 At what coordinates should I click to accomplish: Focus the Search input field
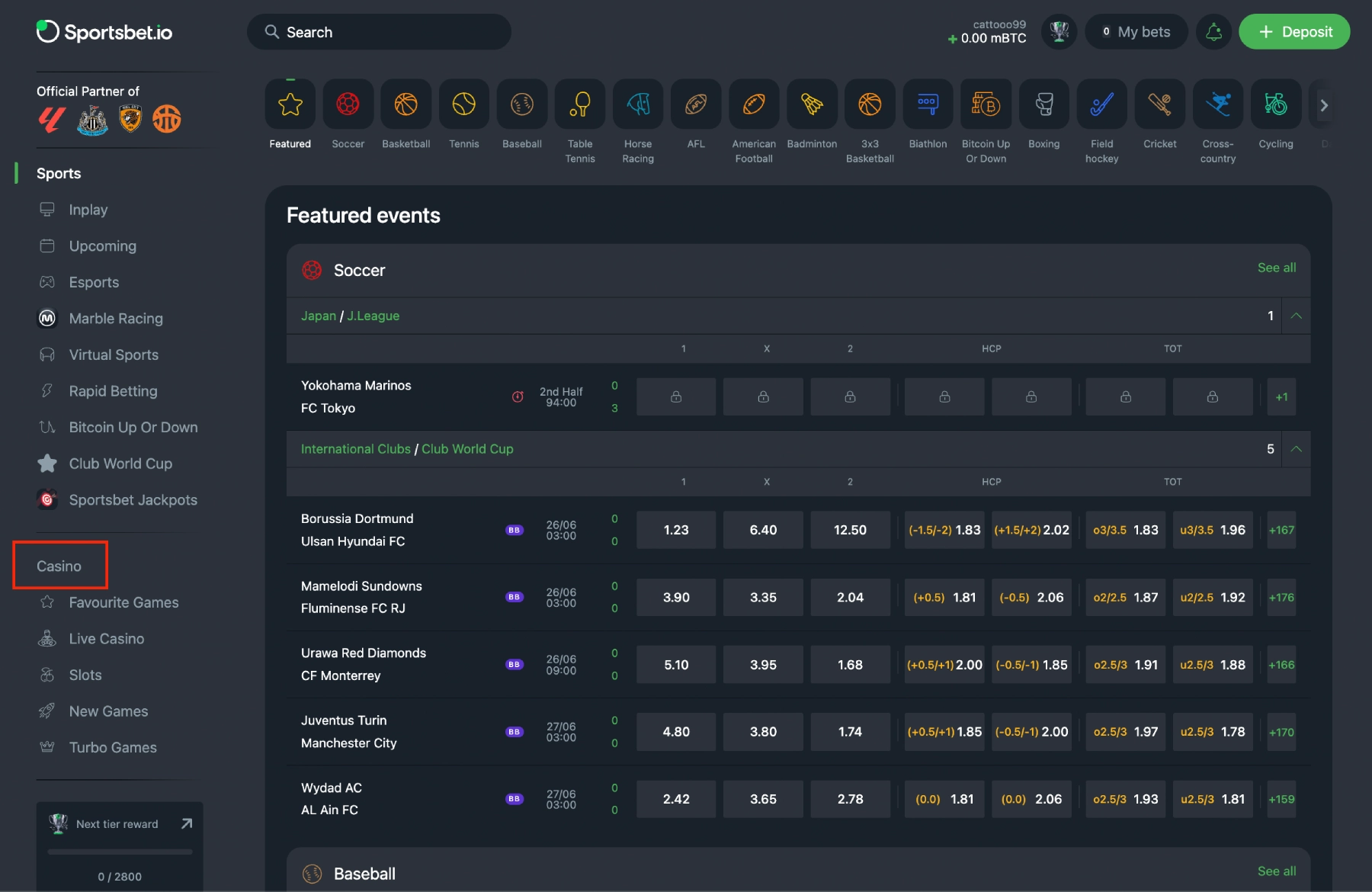pyautogui.click(x=379, y=32)
